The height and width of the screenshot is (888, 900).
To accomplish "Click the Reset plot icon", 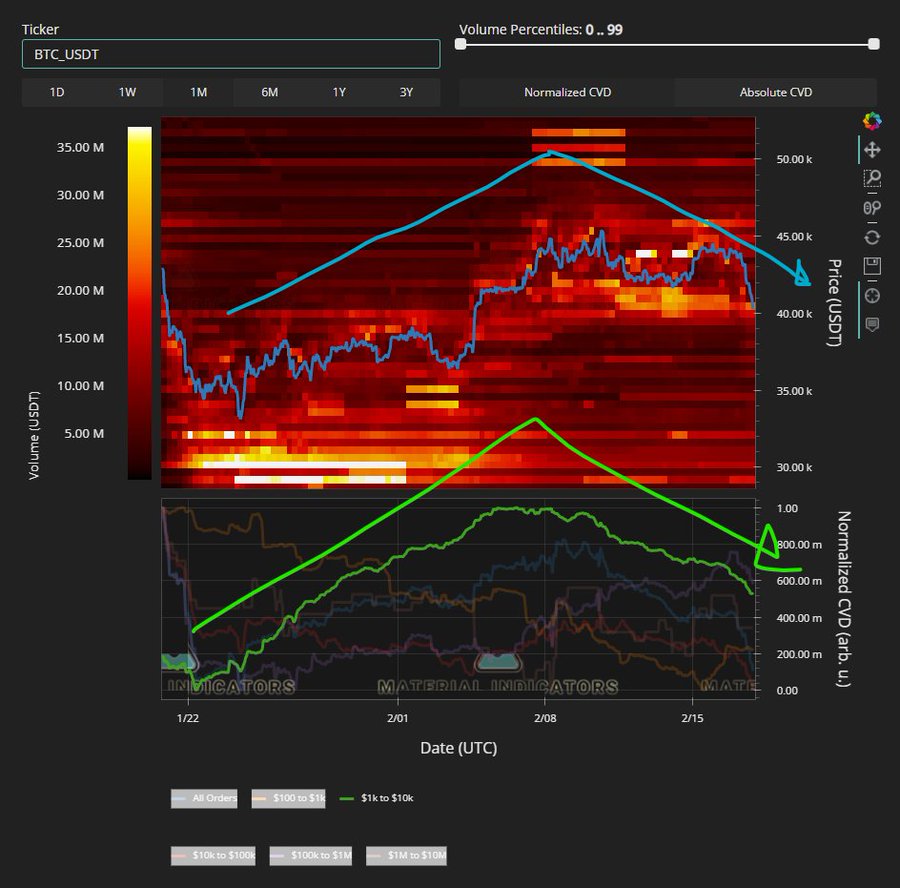I will click(872, 237).
